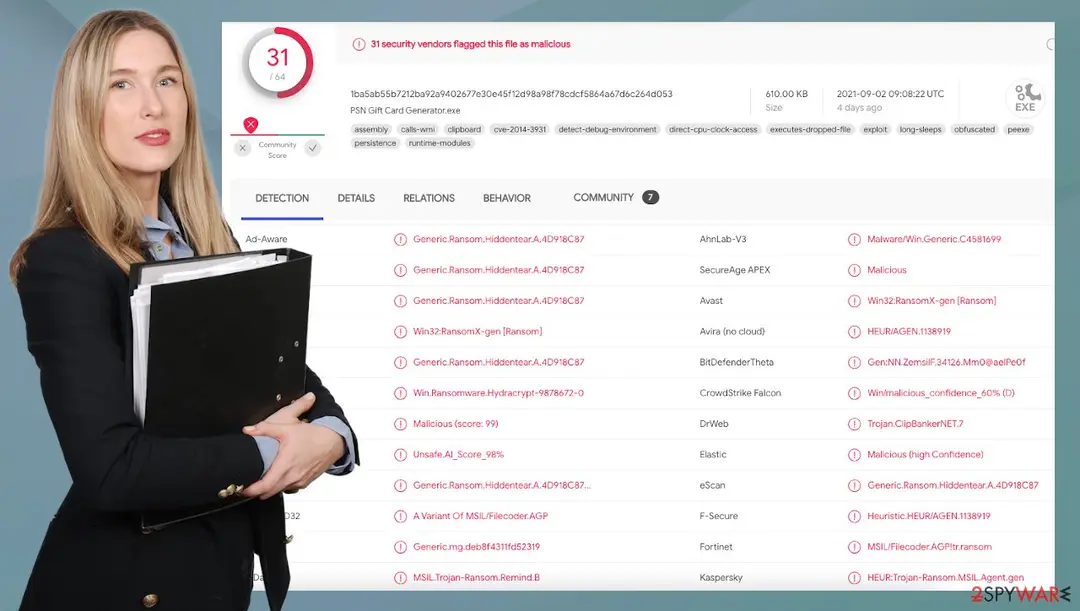
Task: Click file name PSN Gift Card Generator.exe
Action: [x=405, y=110]
